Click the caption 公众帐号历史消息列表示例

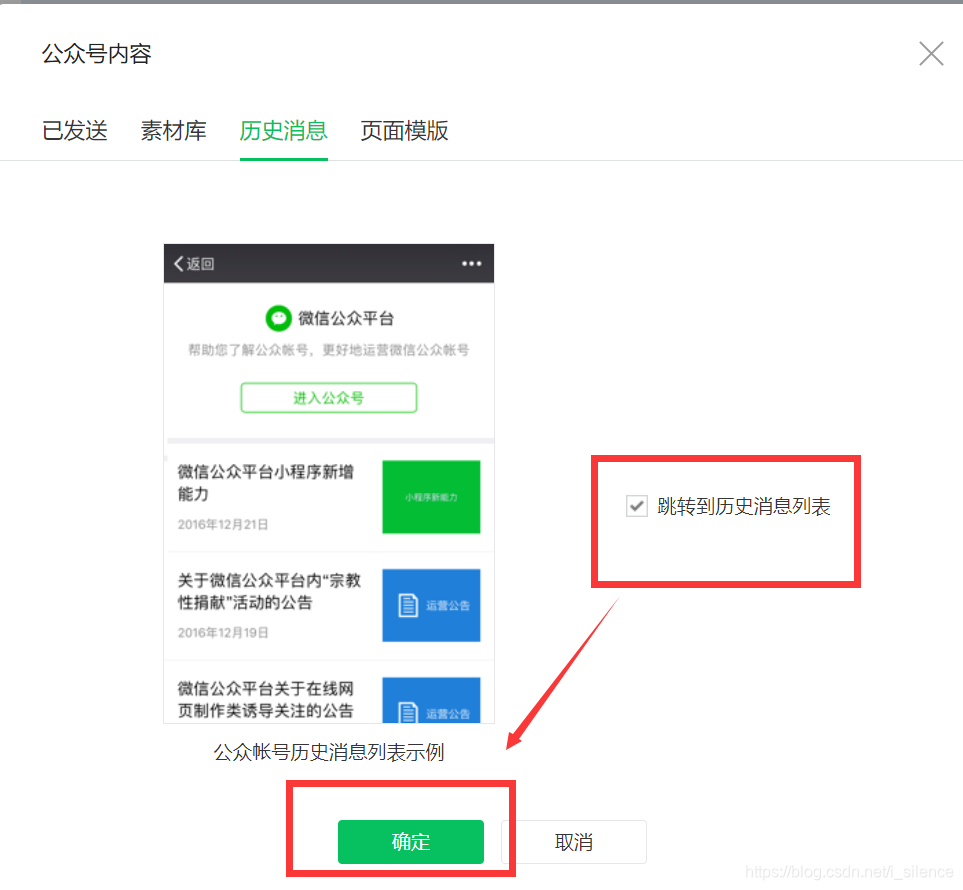(329, 752)
